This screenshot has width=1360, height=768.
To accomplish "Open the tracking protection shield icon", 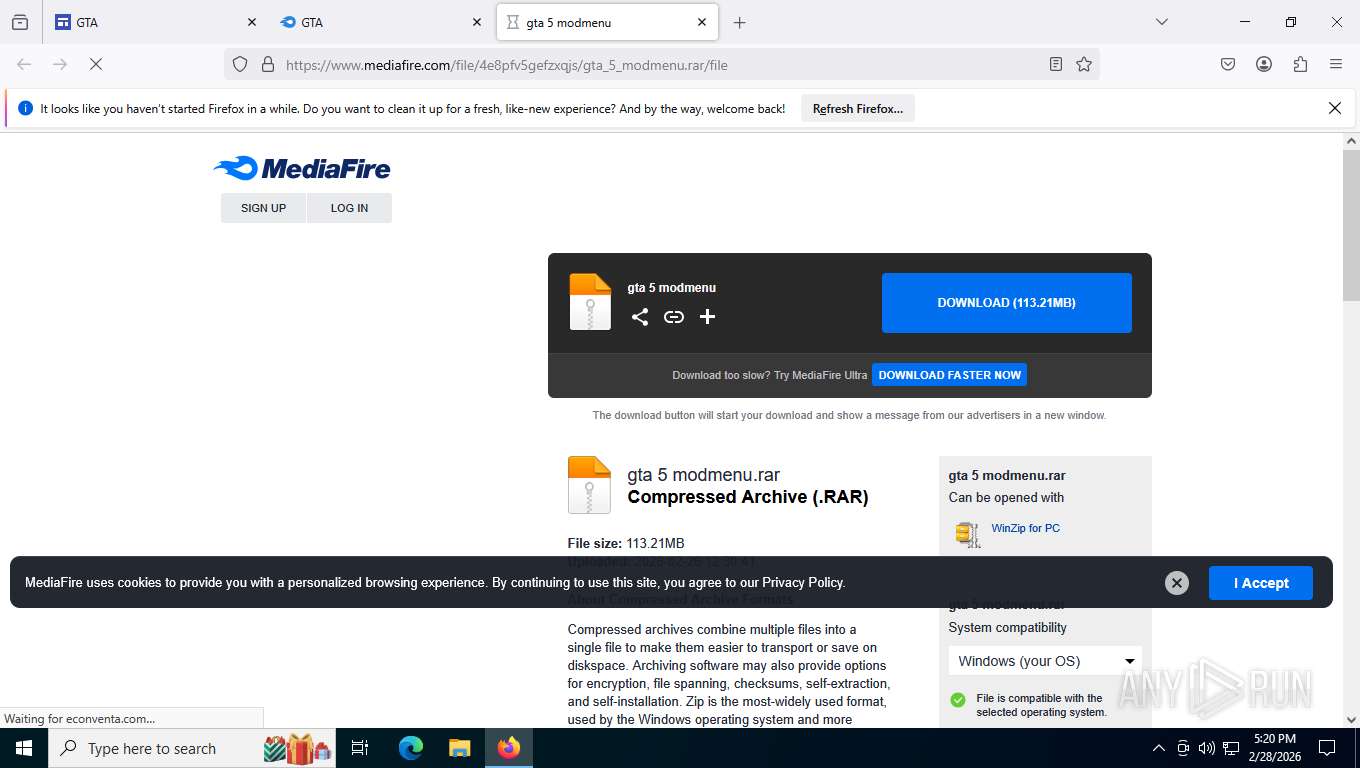I will pyautogui.click(x=240, y=64).
